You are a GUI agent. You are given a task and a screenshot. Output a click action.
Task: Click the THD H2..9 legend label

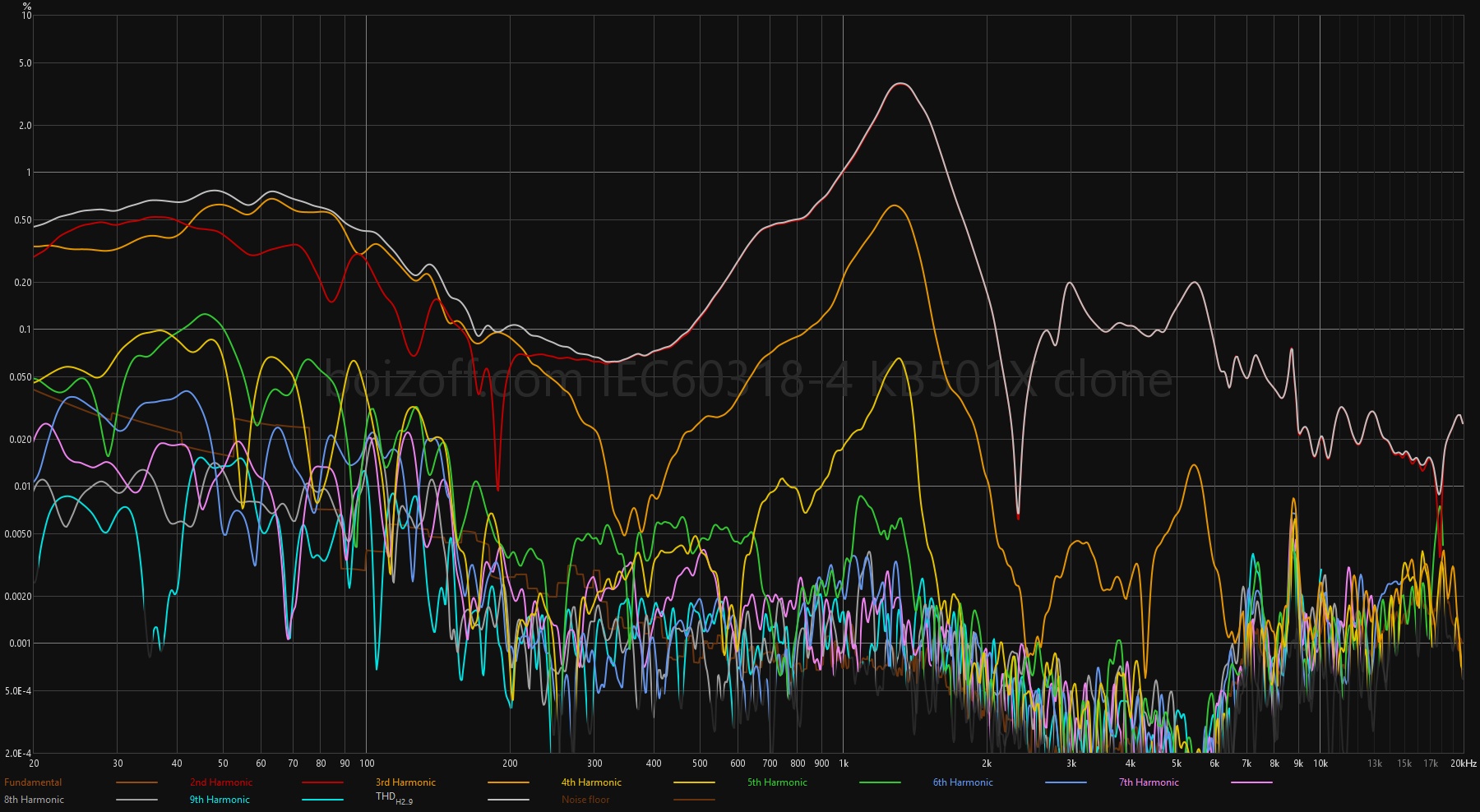[x=394, y=798]
